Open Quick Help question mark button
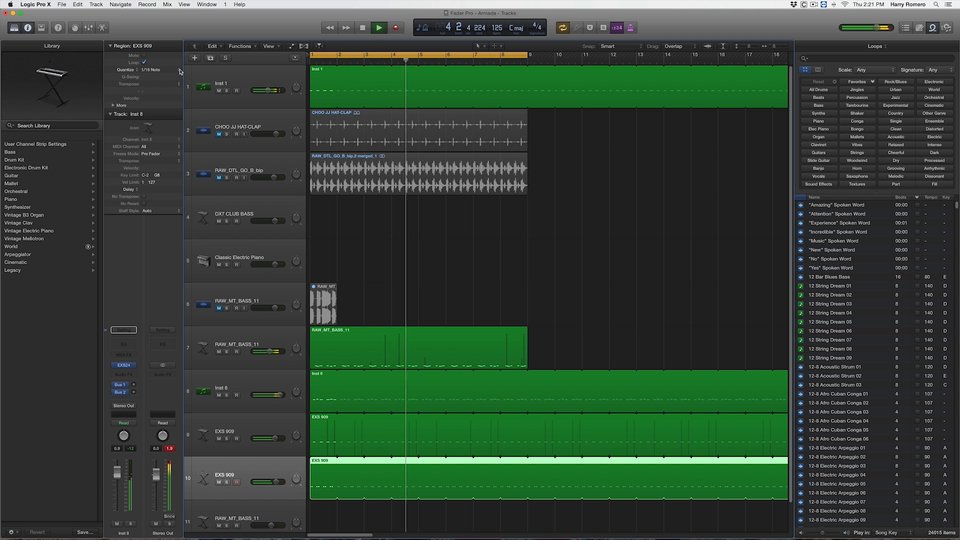This screenshot has width=960, height=540. [x=58, y=28]
